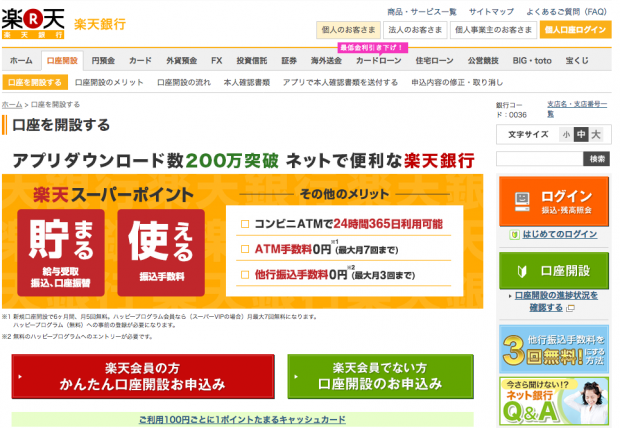Open the 住宅ローン navigation tab
This screenshot has width=620, height=428.
434,61
